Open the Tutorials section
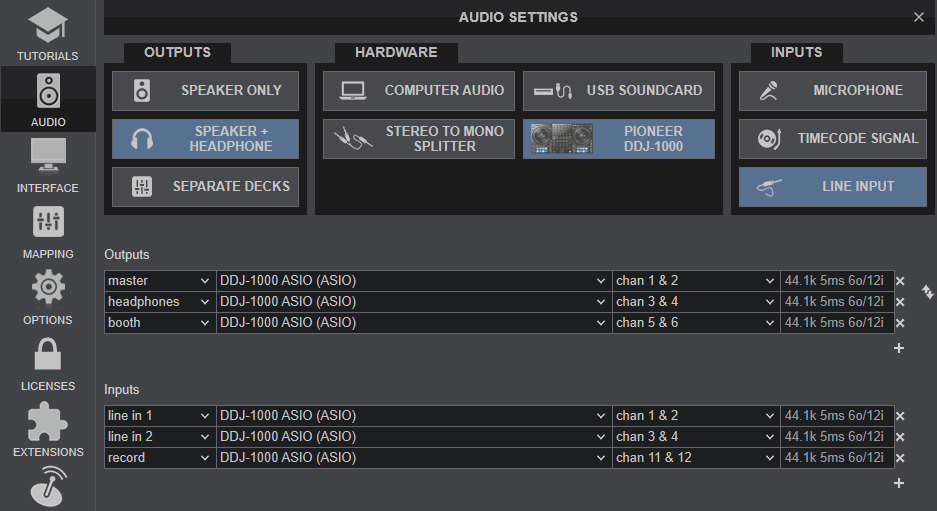937x511 pixels. pyautogui.click(x=48, y=33)
